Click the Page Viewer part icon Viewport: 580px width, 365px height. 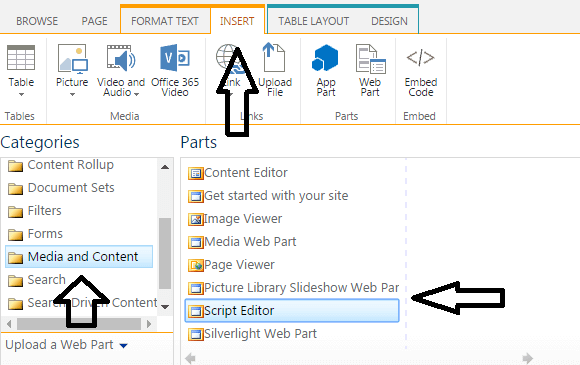pyautogui.click(x=195, y=265)
